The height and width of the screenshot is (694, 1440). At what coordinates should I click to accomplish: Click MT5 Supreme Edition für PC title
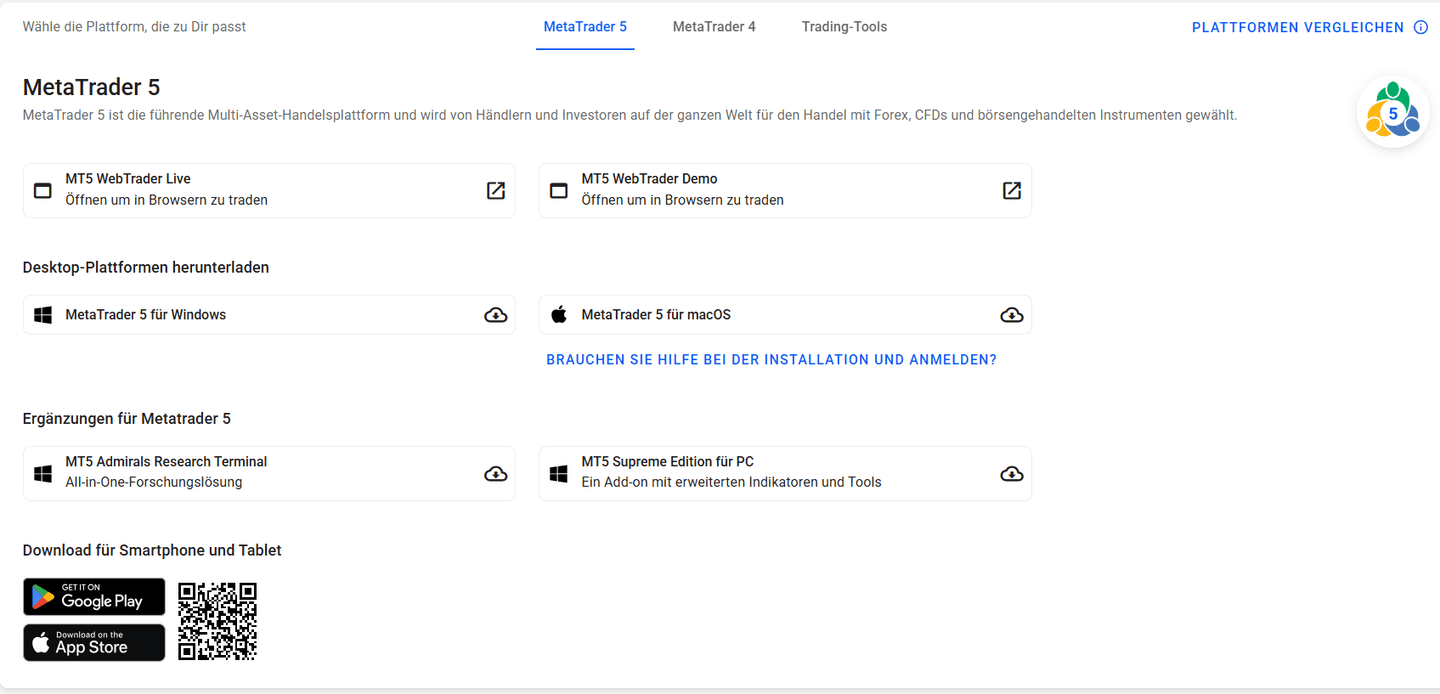coord(668,462)
